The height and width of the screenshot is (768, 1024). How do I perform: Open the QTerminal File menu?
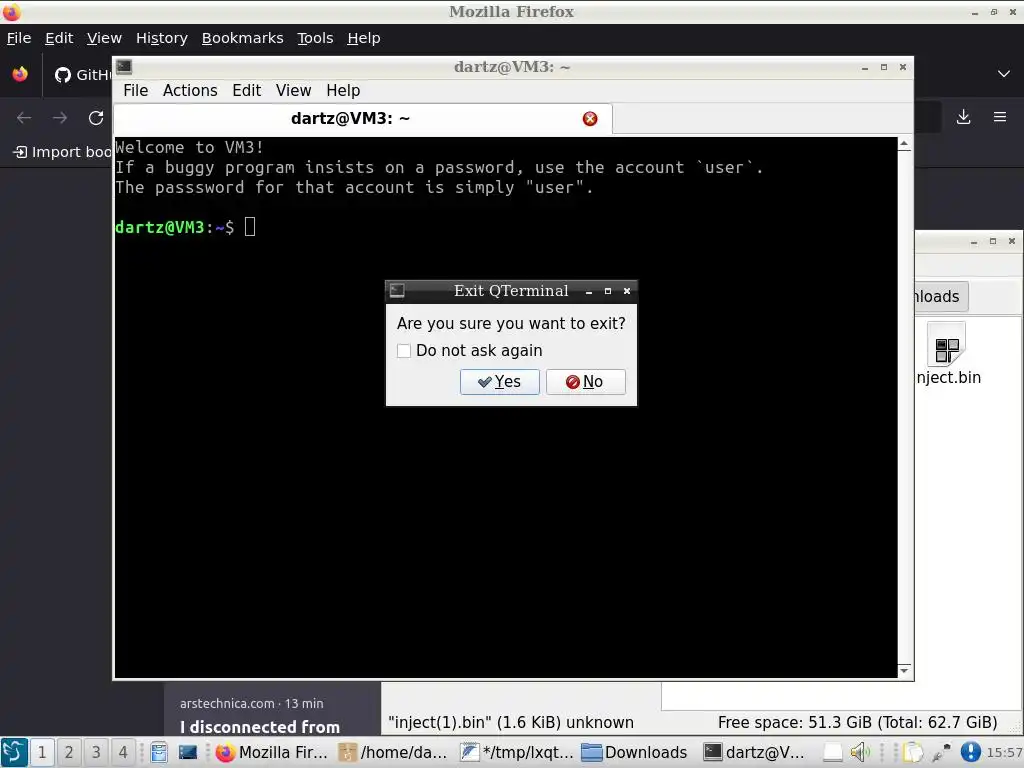coord(136,90)
